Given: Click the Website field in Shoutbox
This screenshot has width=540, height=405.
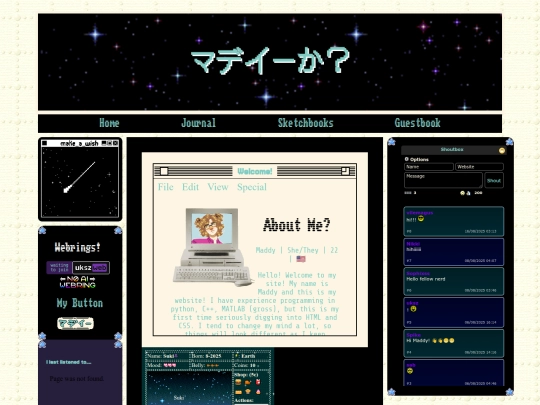Looking at the screenshot, I should pyautogui.click(x=479, y=167).
